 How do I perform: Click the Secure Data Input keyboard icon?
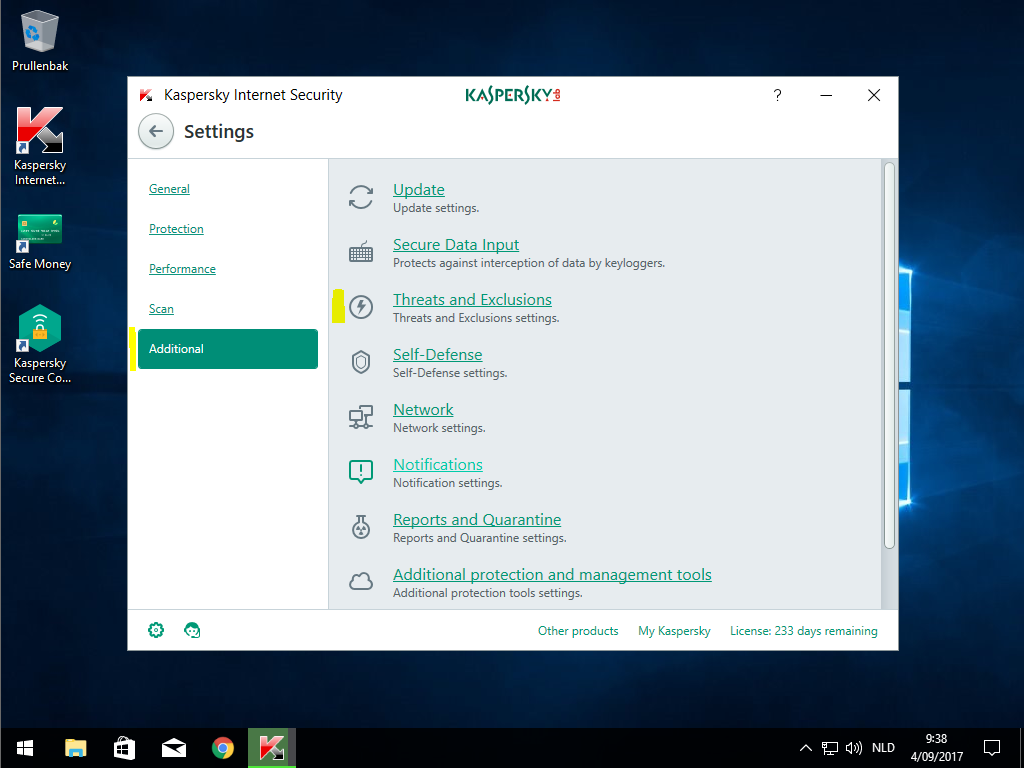[360, 252]
